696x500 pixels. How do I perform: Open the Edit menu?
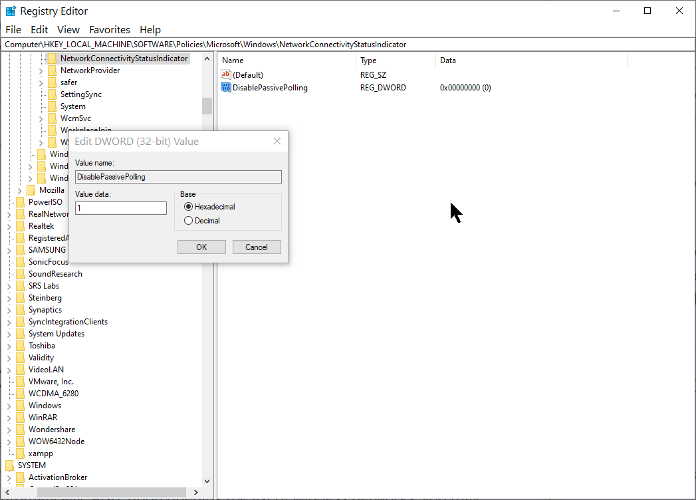pos(39,30)
